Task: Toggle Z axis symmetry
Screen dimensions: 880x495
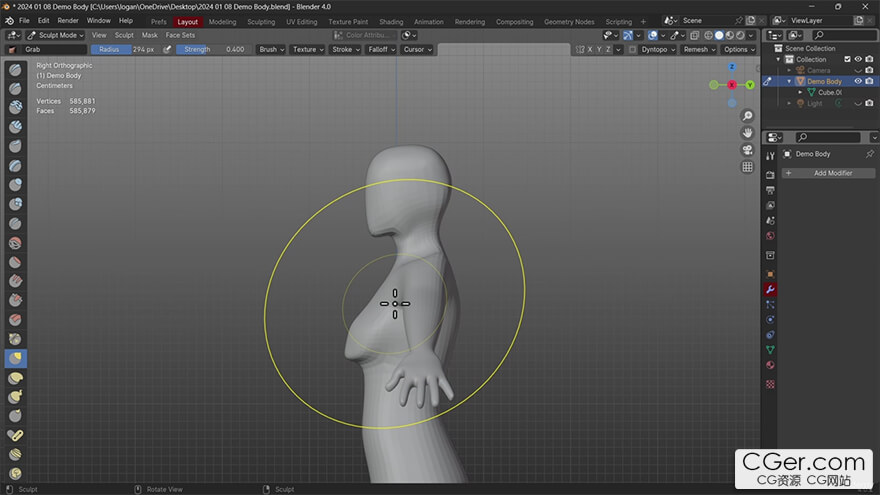Action: click(608, 49)
